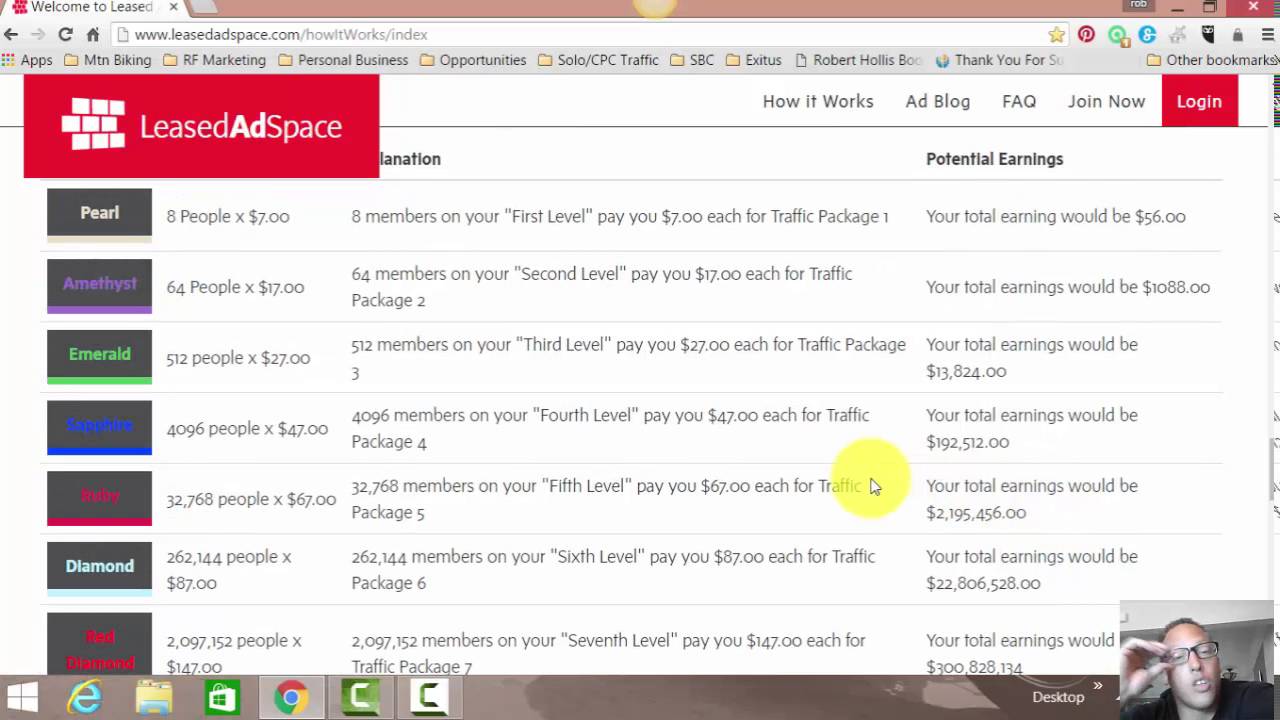Click the gray padlock extension icon

(1237, 34)
